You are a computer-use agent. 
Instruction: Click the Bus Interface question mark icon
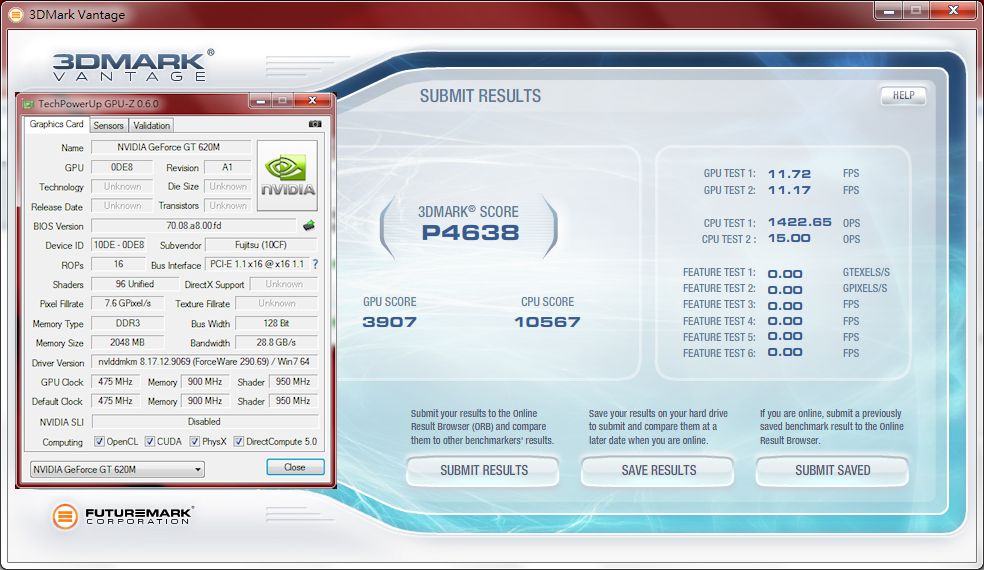tap(315, 265)
